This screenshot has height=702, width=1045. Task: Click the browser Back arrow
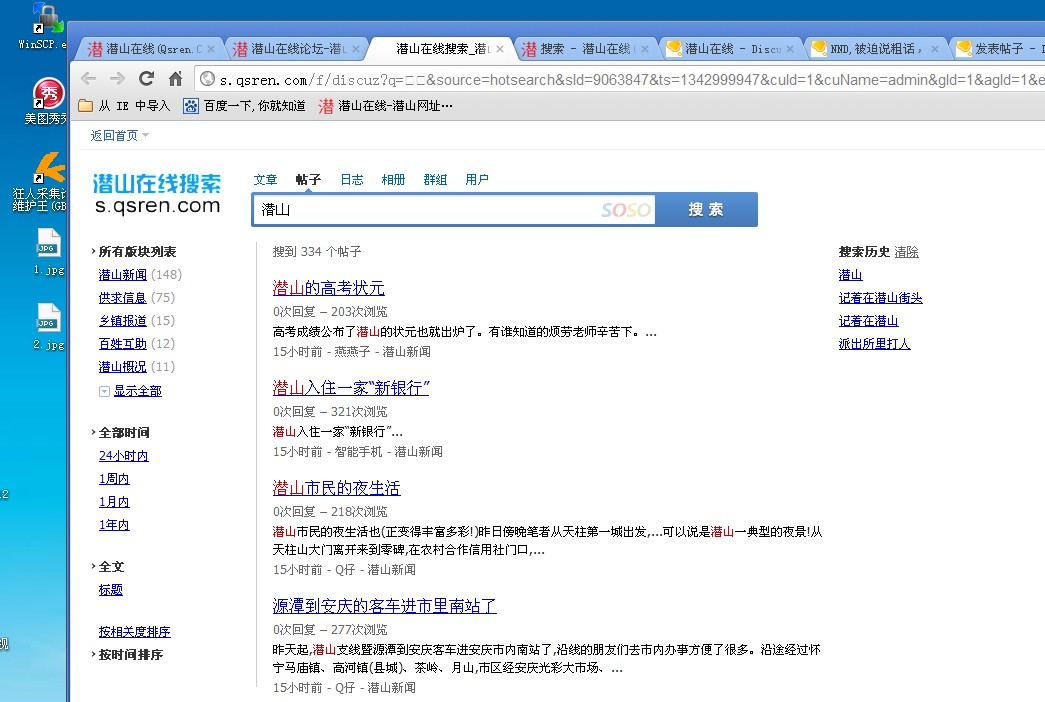coord(88,79)
